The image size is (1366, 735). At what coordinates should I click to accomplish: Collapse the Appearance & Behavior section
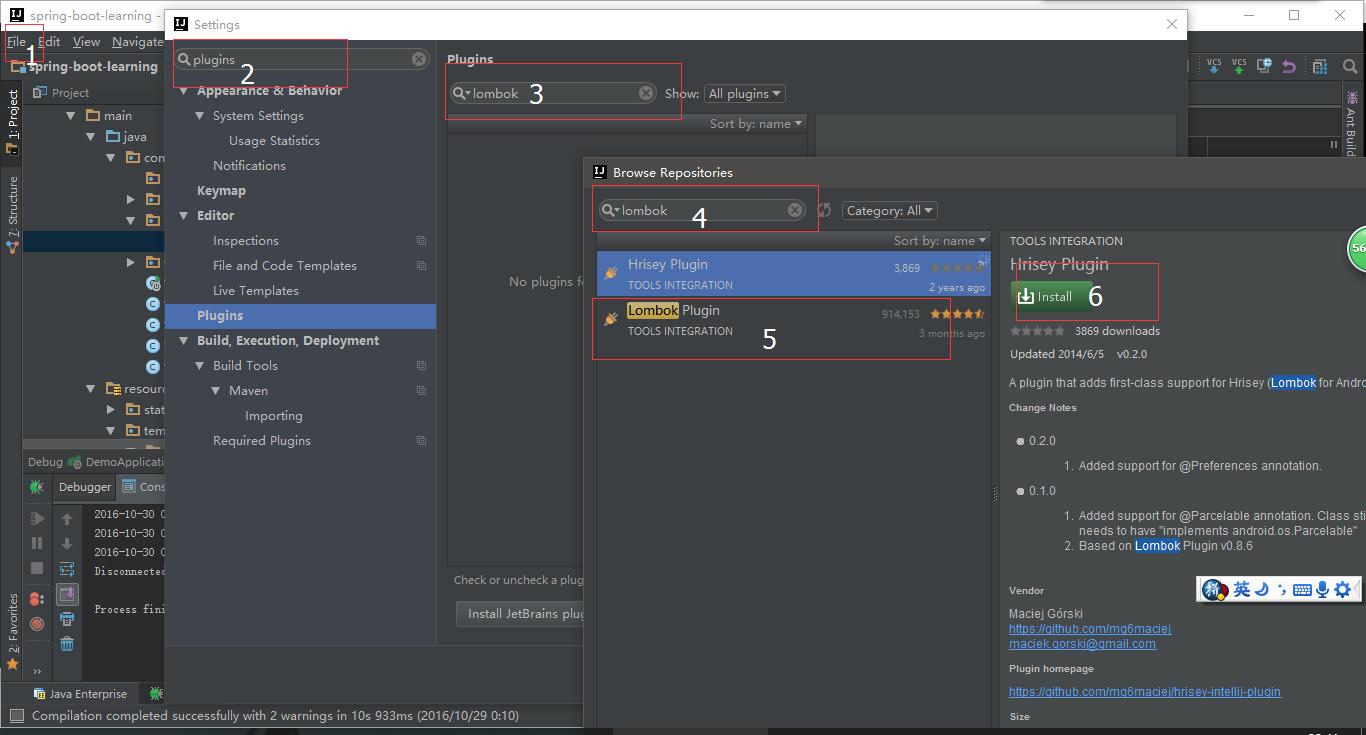[x=184, y=90]
